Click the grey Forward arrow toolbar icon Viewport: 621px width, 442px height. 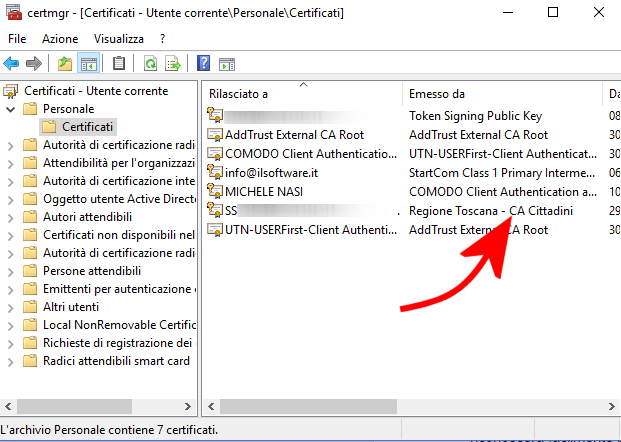pos(34,63)
